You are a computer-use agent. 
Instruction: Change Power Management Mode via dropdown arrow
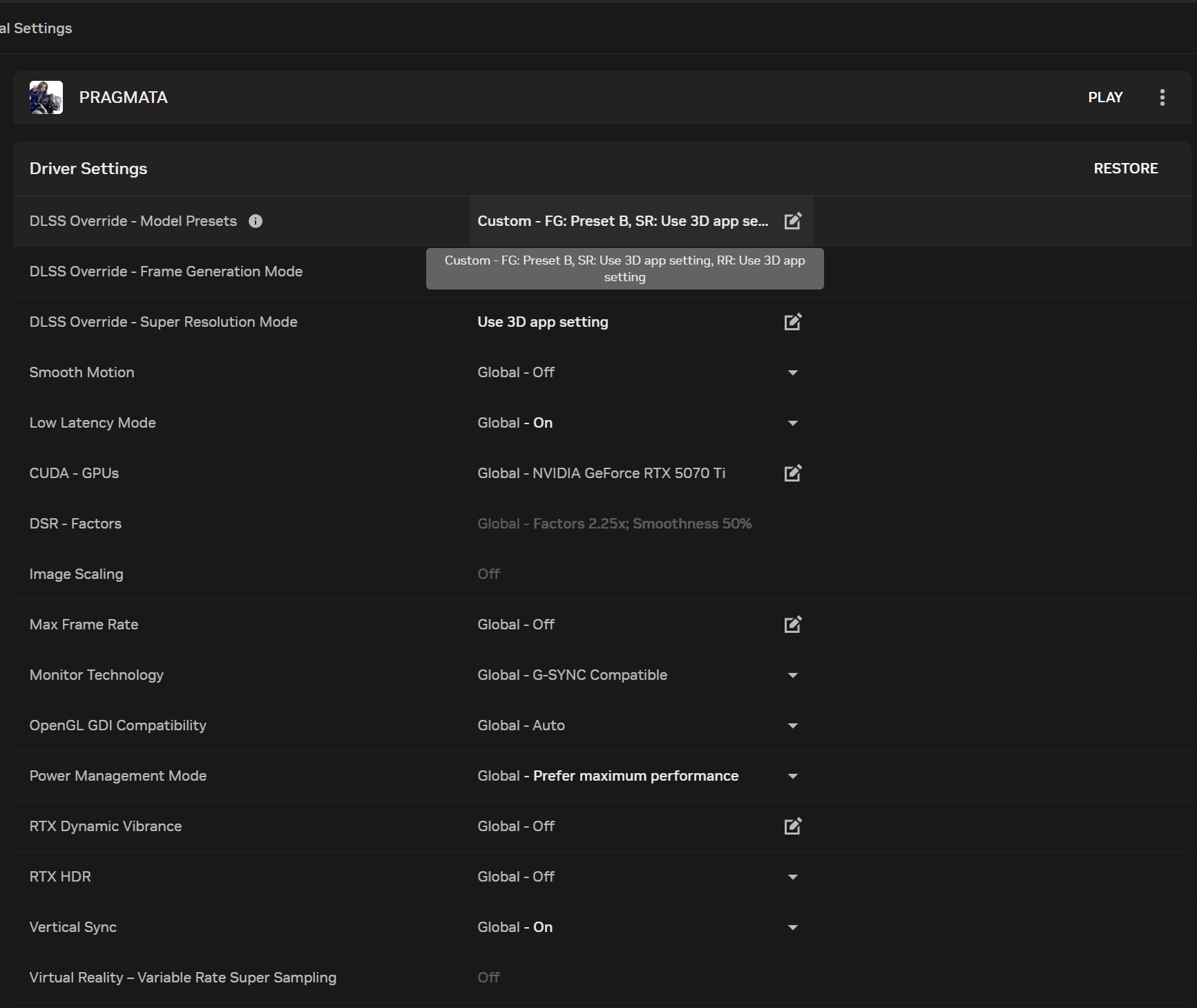793,776
